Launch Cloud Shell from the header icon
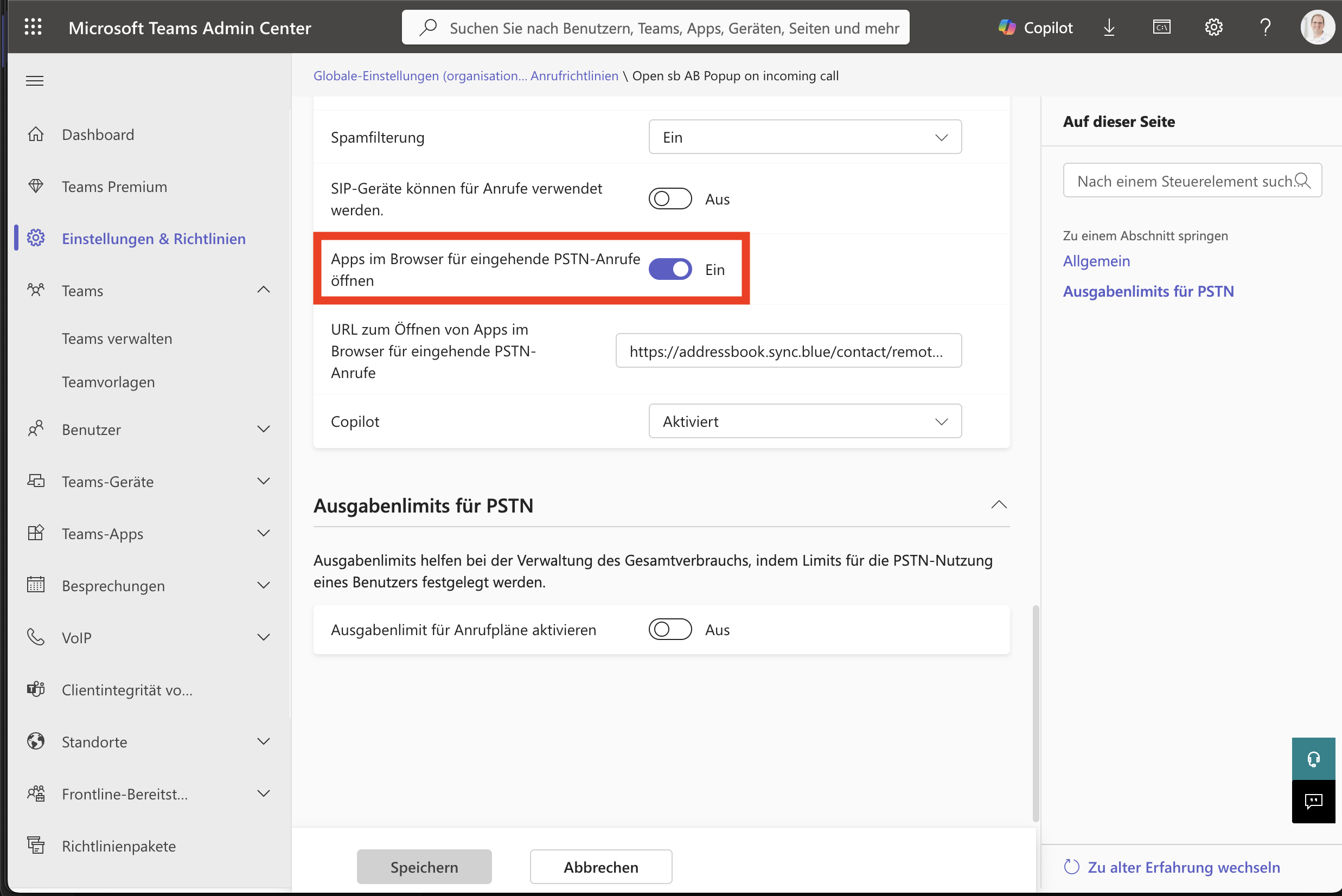The height and width of the screenshot is (896, 1342). tap(1161, 27)
